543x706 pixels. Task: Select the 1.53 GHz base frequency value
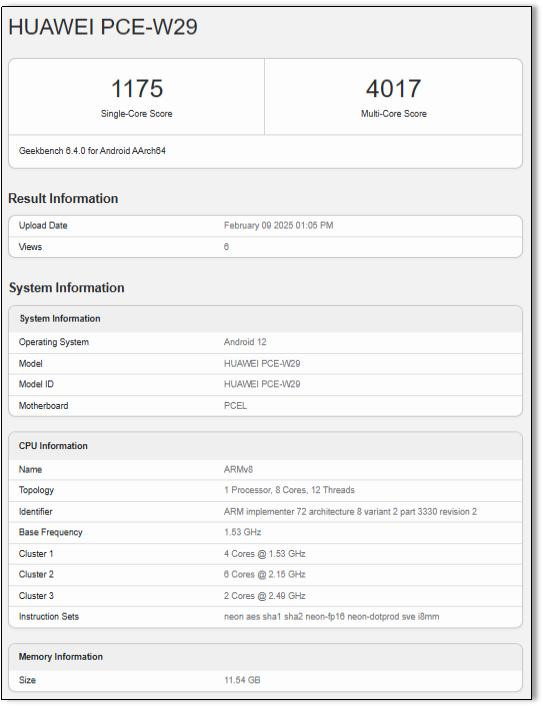coord(243,532)
